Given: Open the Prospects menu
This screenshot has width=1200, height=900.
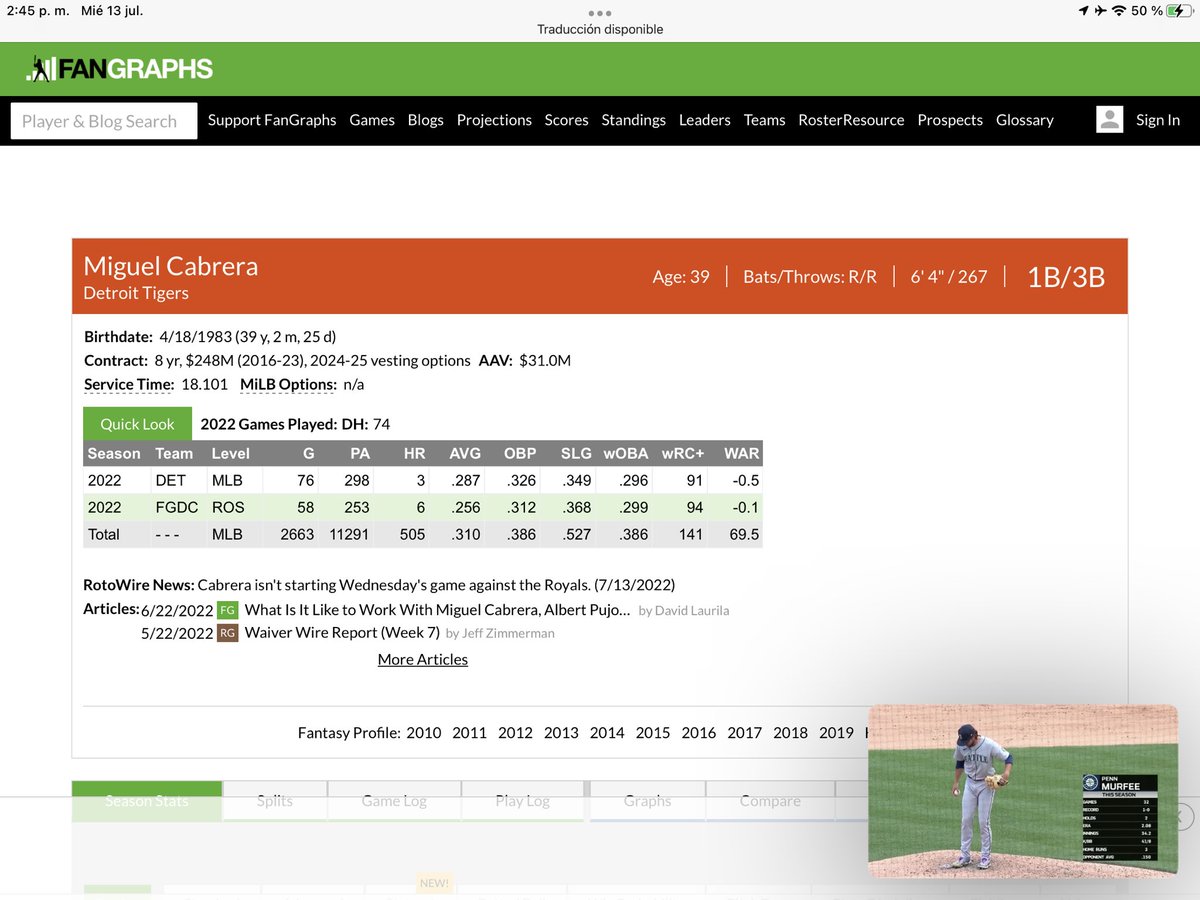Looking at the screenshot, I should click(950, 120).
